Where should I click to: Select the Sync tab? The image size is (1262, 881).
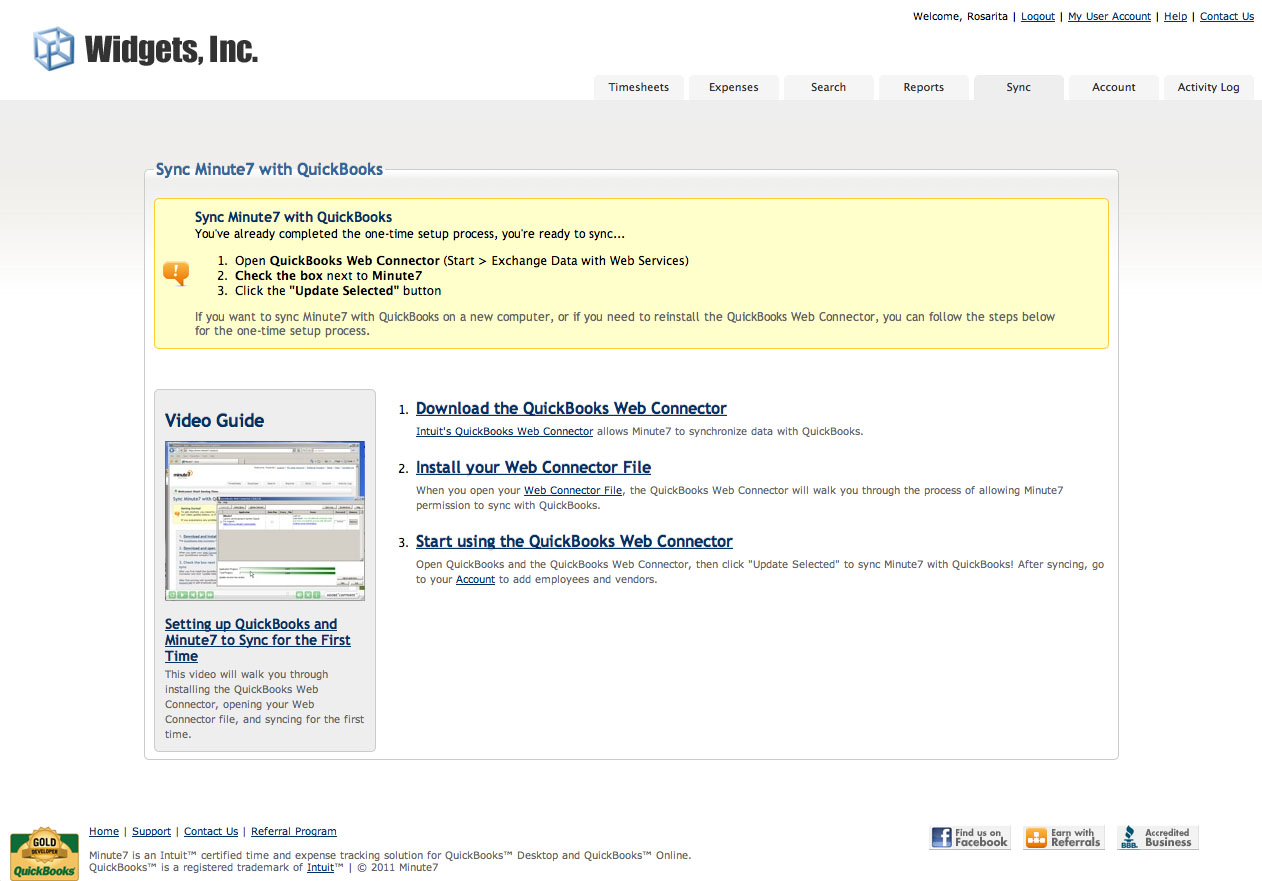click(1019, 87)
